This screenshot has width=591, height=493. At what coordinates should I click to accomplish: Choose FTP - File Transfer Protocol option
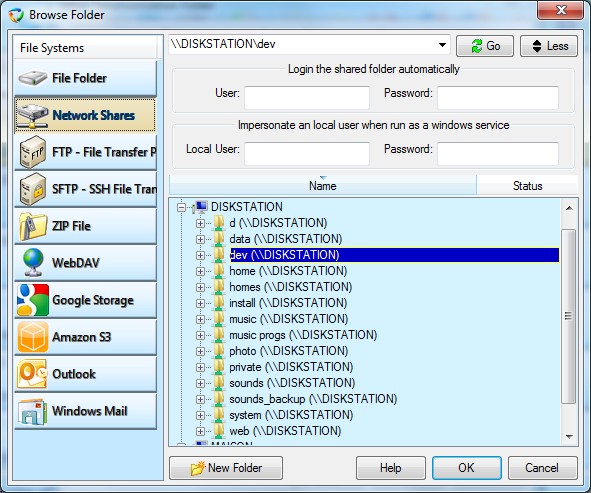86,152
